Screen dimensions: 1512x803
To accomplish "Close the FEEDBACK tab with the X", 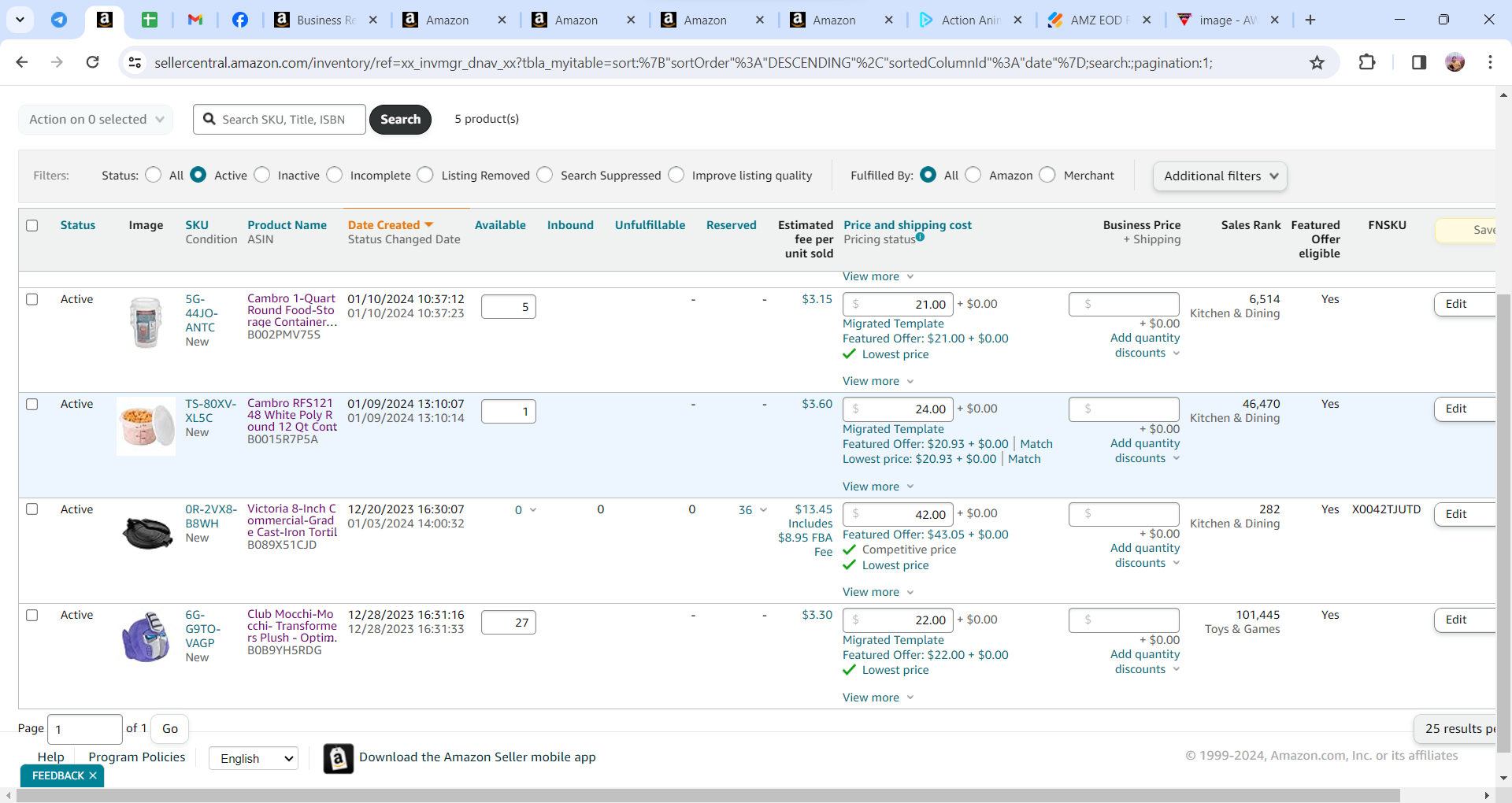I will [93, 775].
